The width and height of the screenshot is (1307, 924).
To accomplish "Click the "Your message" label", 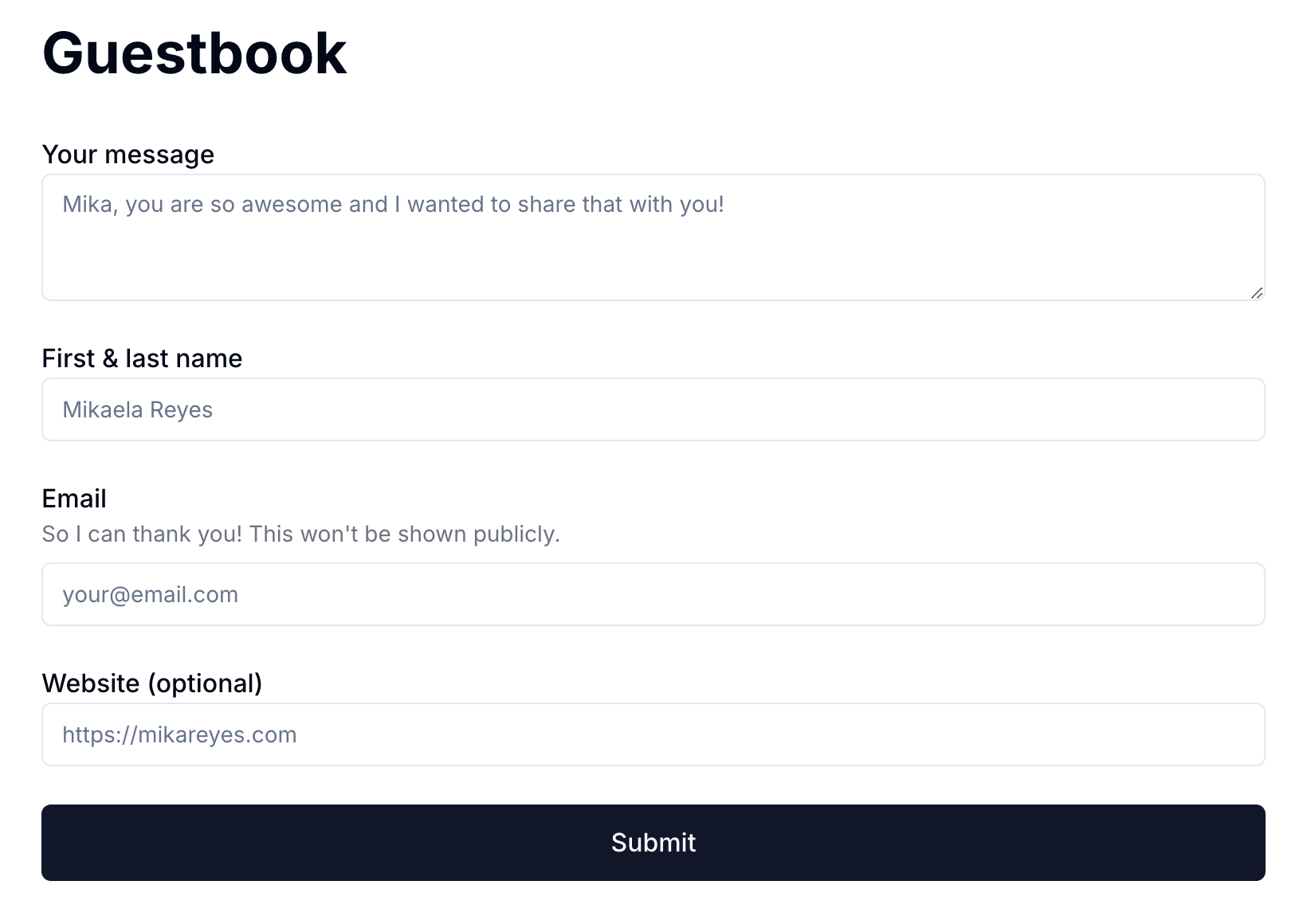I will click(128, 155).
